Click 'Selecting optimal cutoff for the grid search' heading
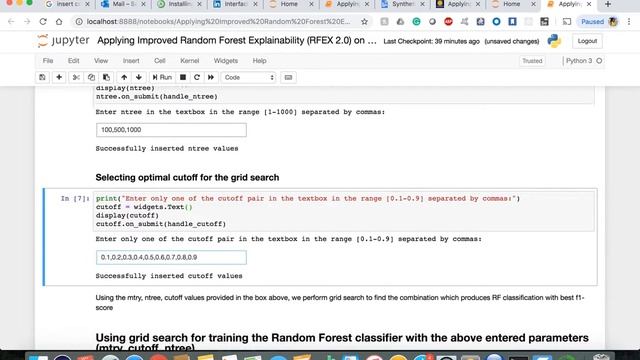The height and width of the screenshot is (360, 640). pos(187,178)
